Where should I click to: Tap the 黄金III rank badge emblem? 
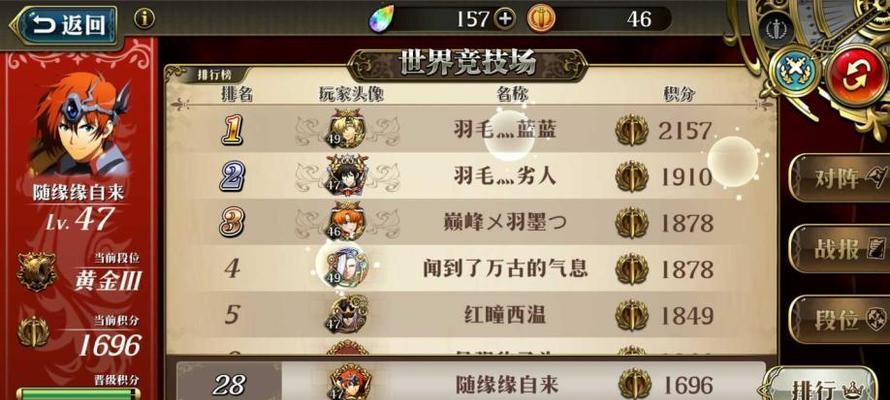point(36,272)
